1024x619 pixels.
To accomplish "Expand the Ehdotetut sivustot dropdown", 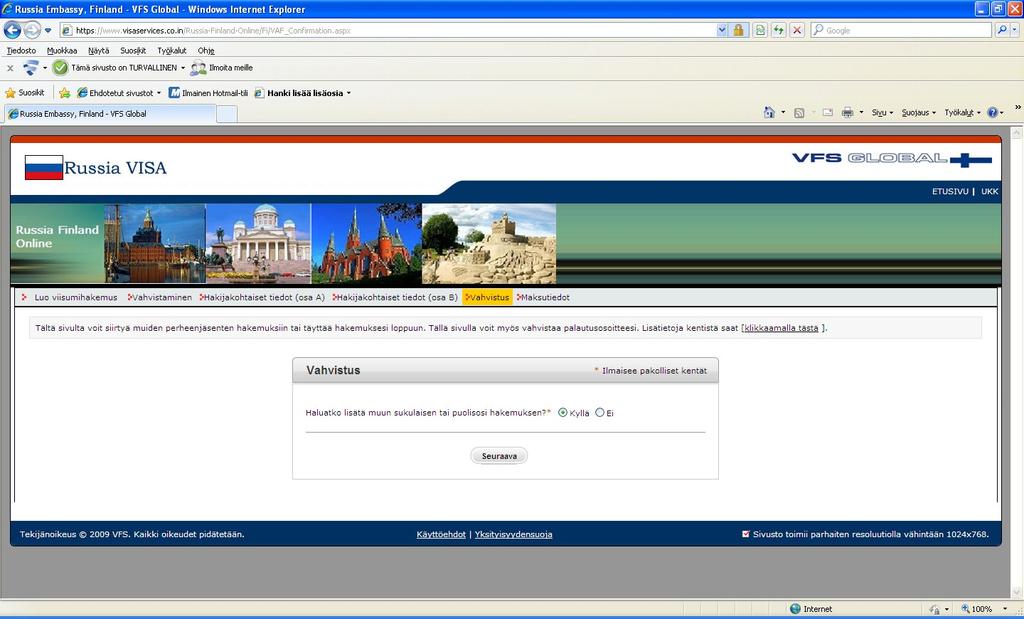I will [159, 93].
